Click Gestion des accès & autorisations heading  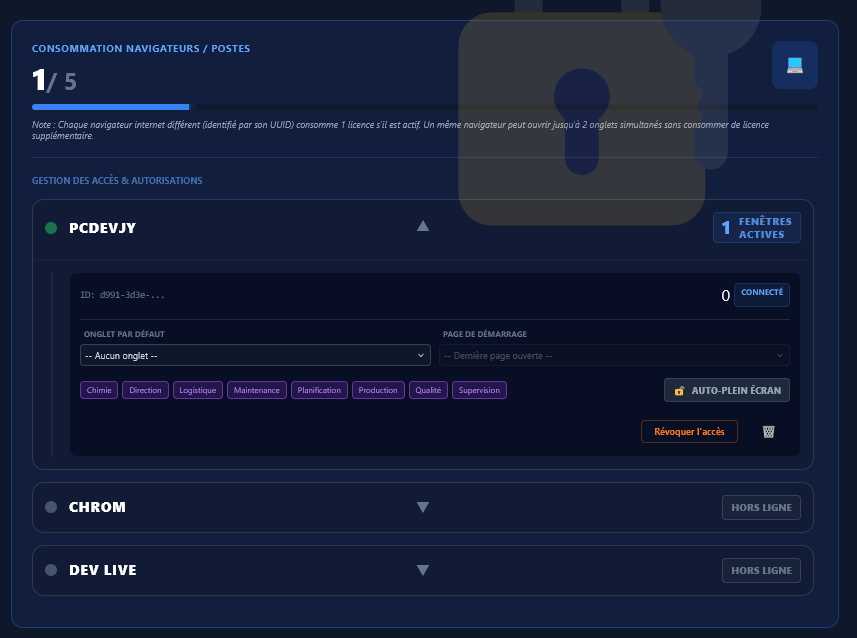tap(117, 180)
